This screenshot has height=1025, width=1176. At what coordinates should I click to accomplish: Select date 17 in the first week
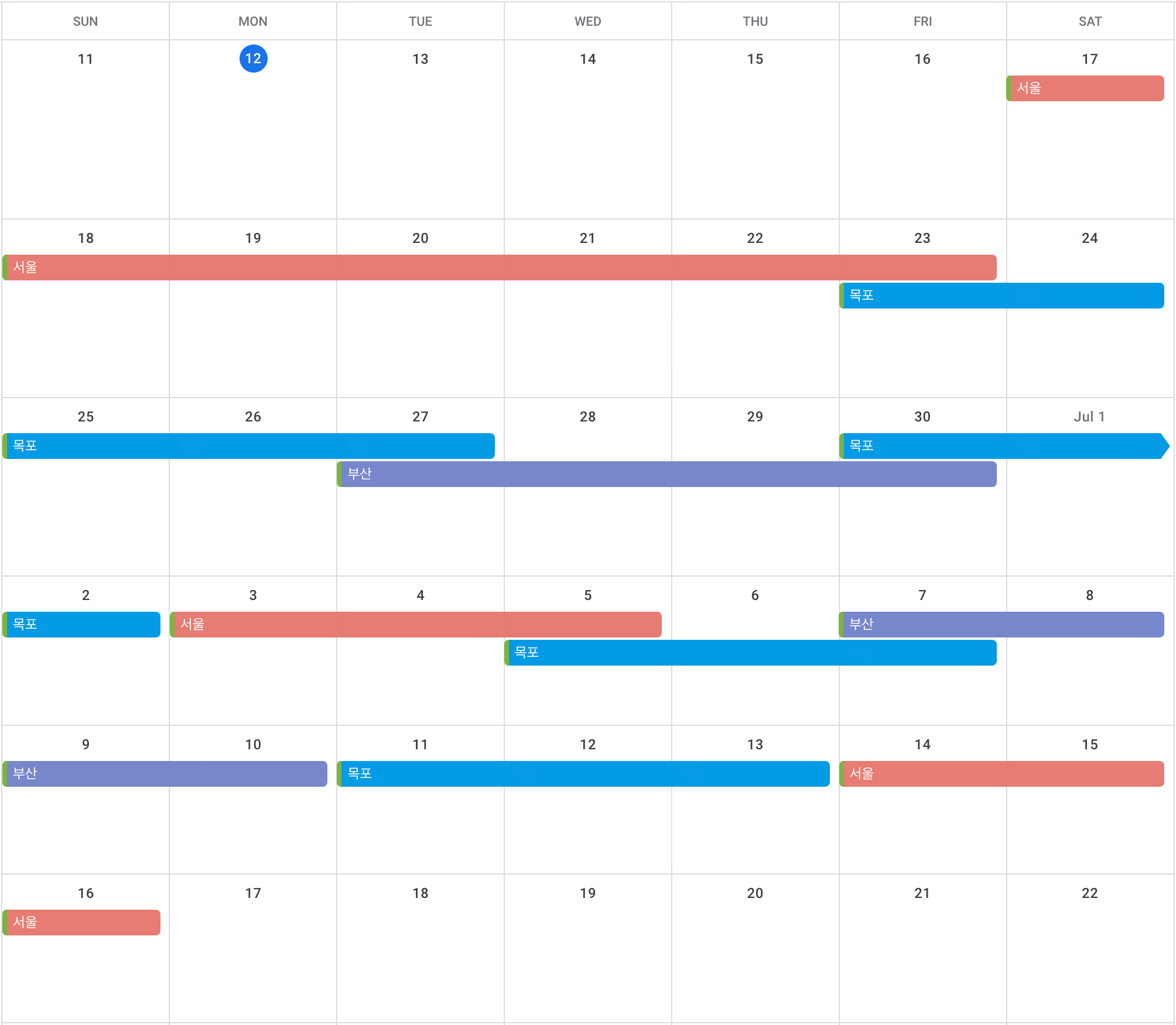click(1090, 59)
